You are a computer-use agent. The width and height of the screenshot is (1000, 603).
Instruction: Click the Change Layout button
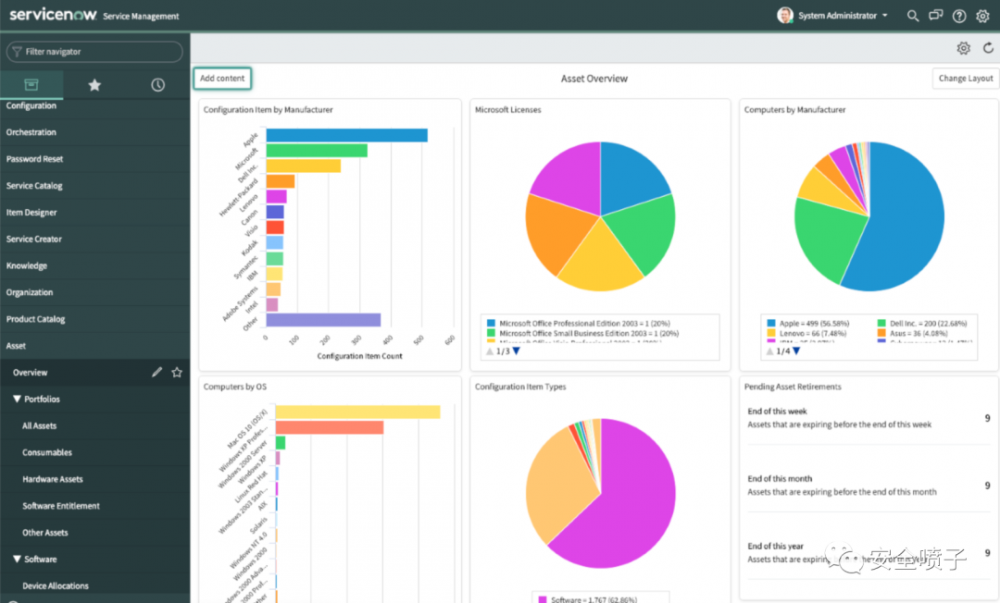pyautogui.click(x=965, y=78)
